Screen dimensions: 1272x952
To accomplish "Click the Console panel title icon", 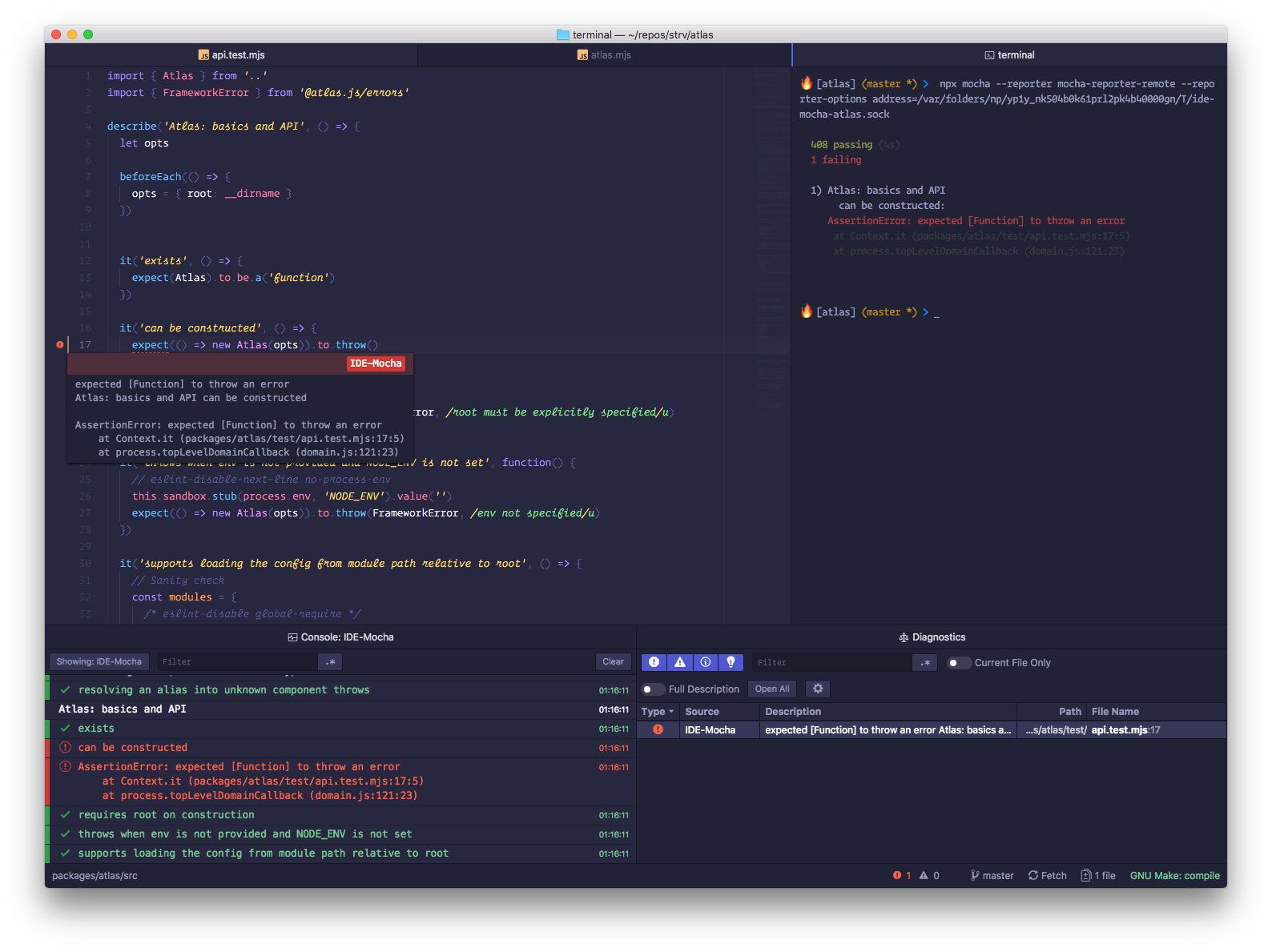I will pos(293,637).
